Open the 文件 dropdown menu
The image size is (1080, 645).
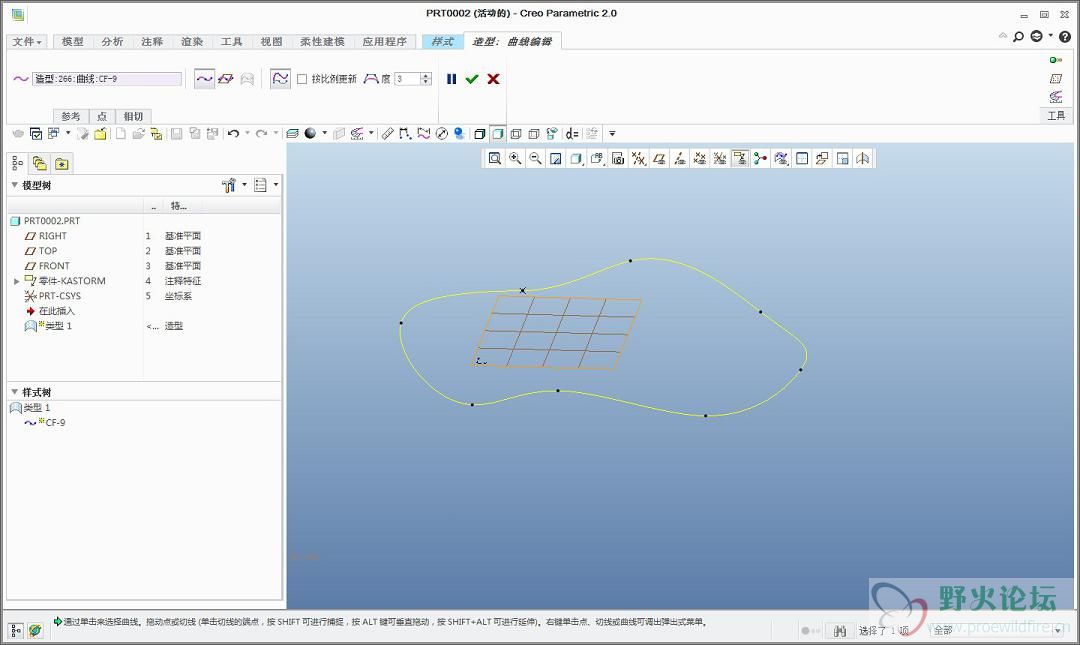27,42
